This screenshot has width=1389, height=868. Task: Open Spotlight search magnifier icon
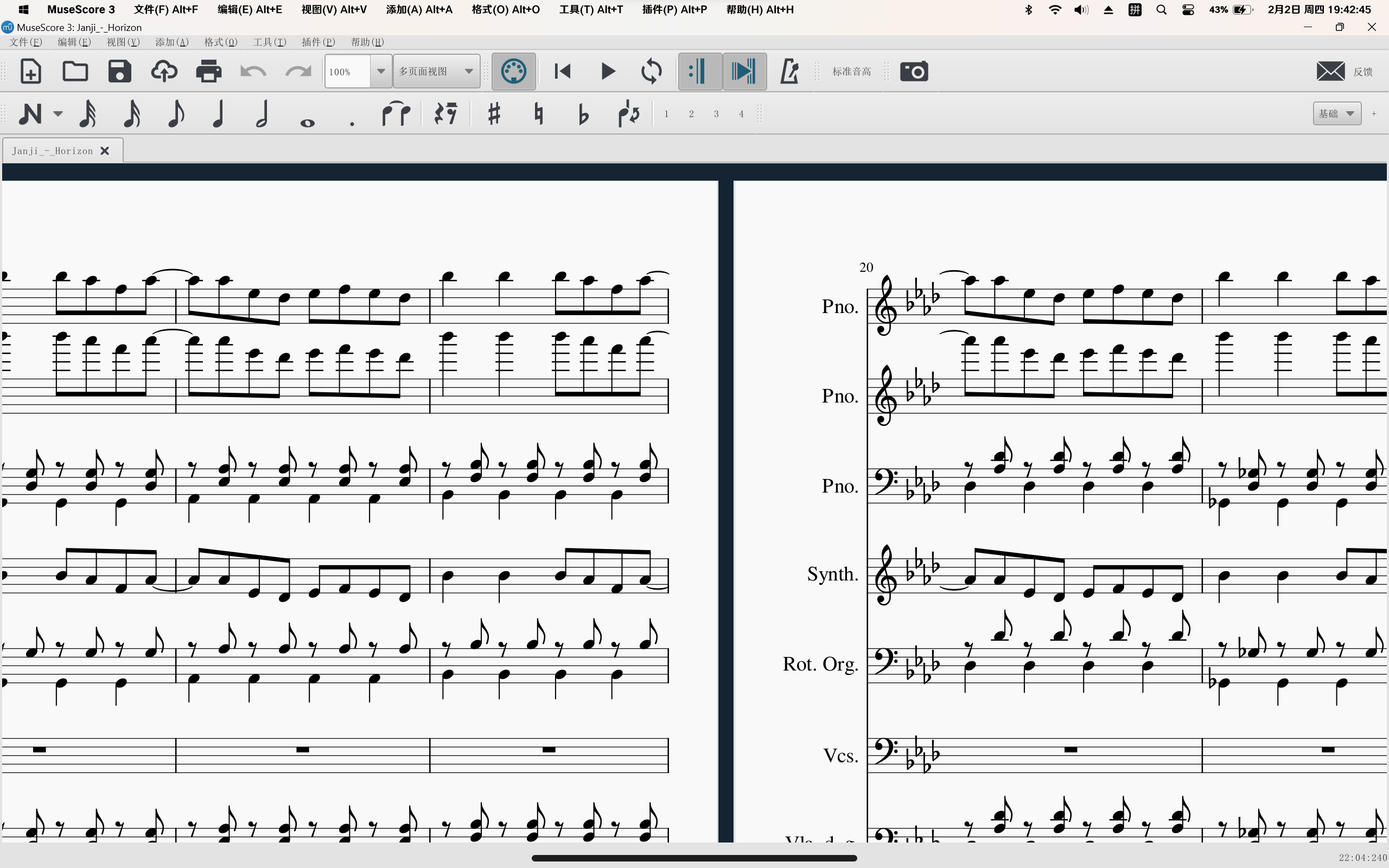[1162, 10]
